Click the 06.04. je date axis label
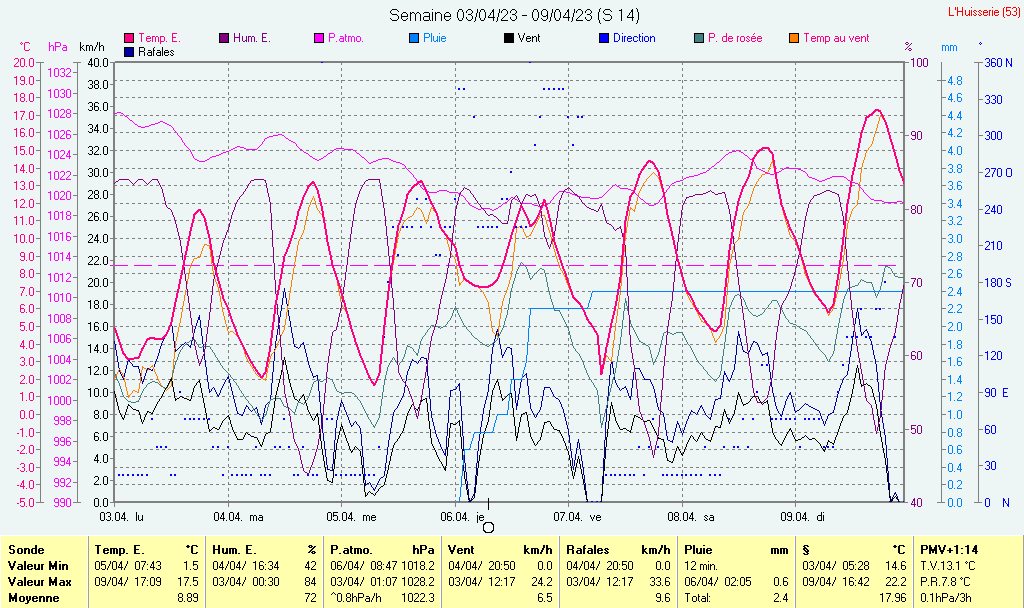1024x608 pixels. tap(462, 517)
